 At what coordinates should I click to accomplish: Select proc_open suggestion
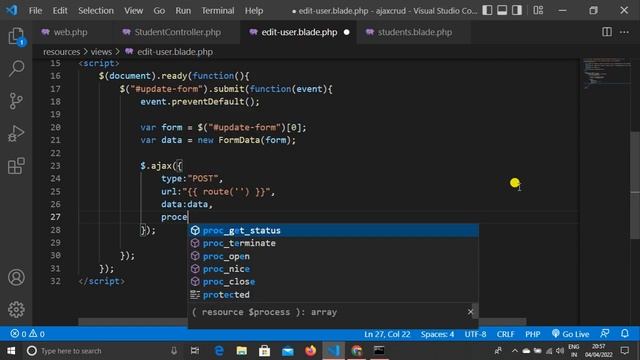point(333,256)
